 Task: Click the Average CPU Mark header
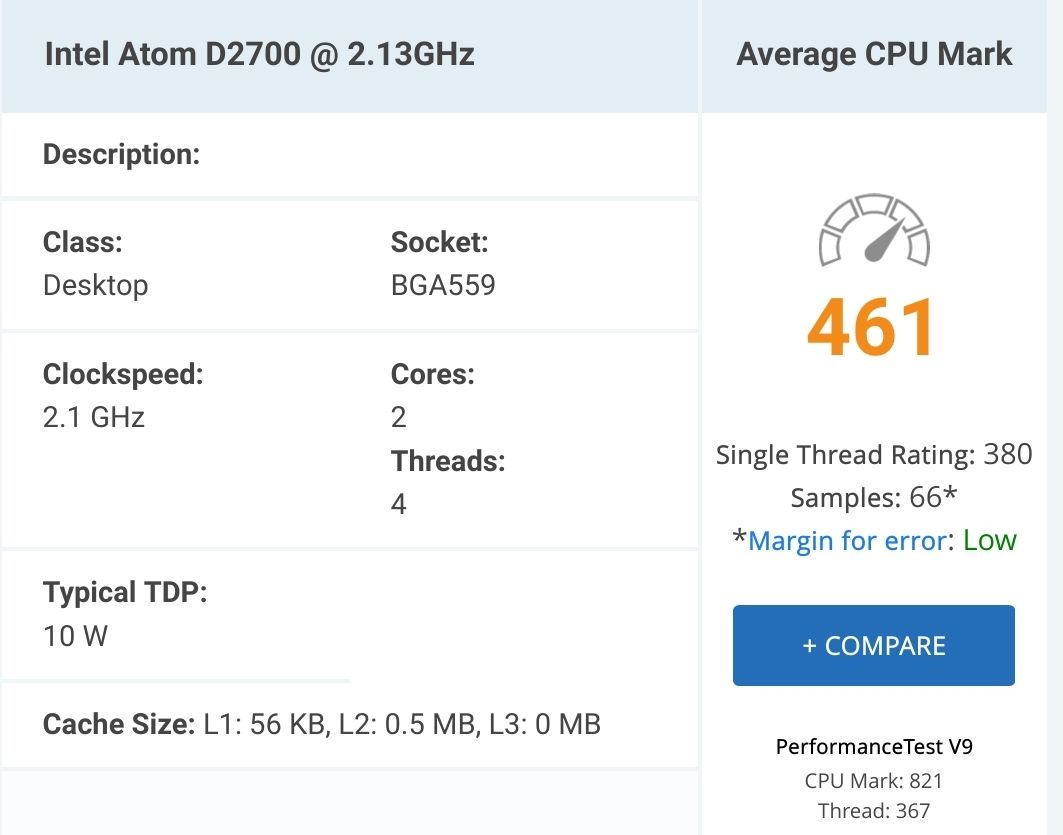(874, 54)
